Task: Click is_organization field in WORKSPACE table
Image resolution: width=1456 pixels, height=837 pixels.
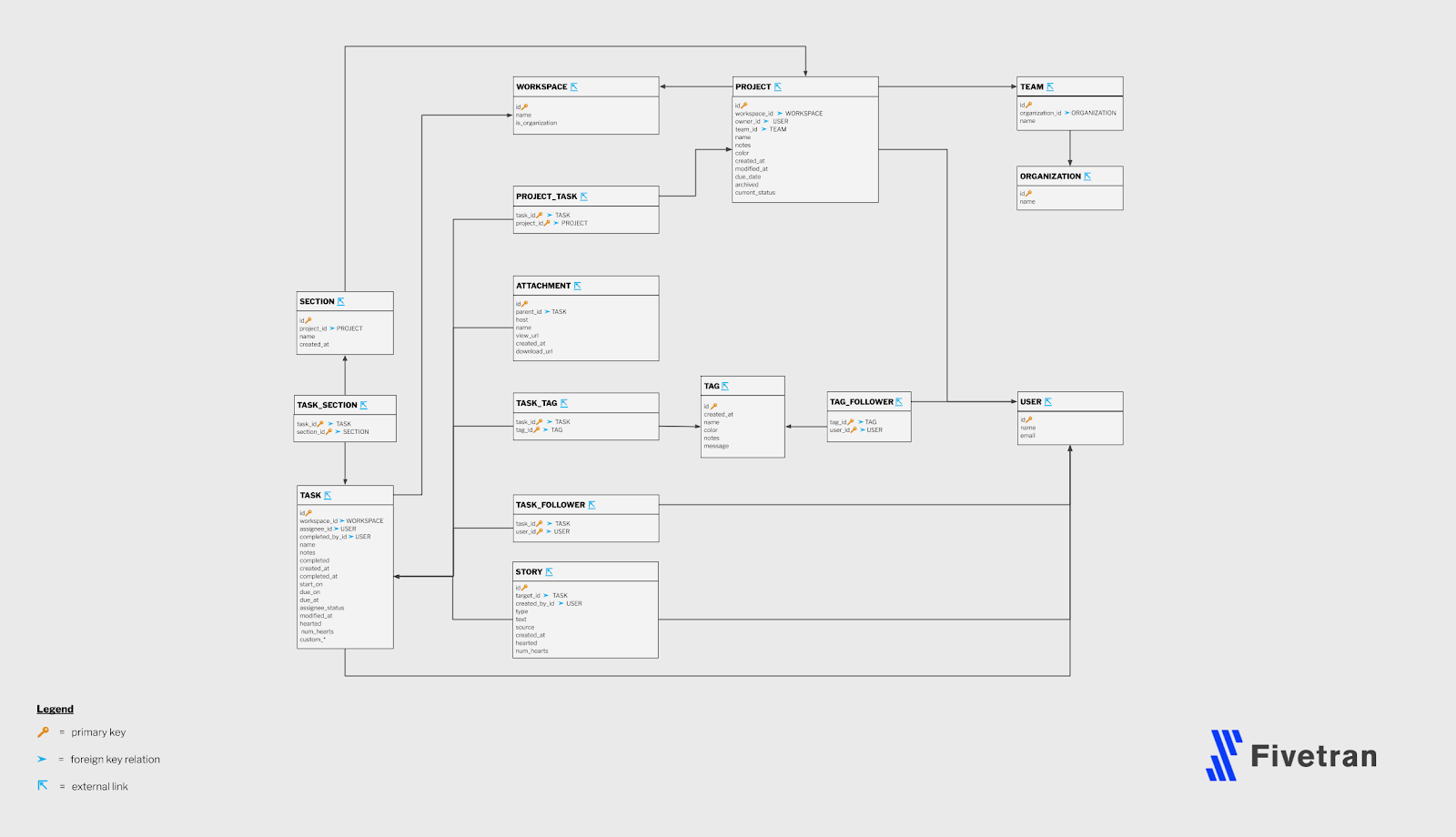Action: (537, 123)
